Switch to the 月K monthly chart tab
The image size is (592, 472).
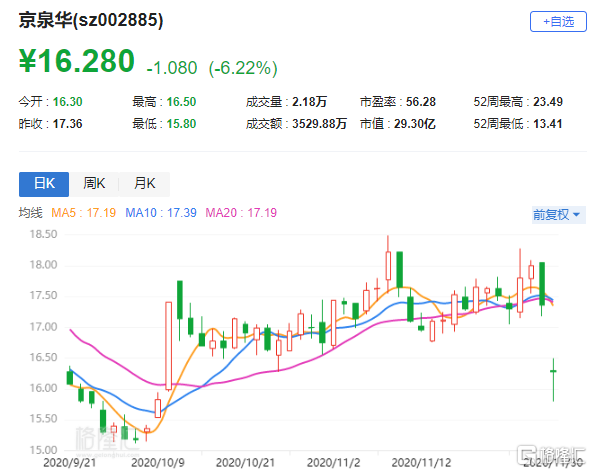coord(144,184)
